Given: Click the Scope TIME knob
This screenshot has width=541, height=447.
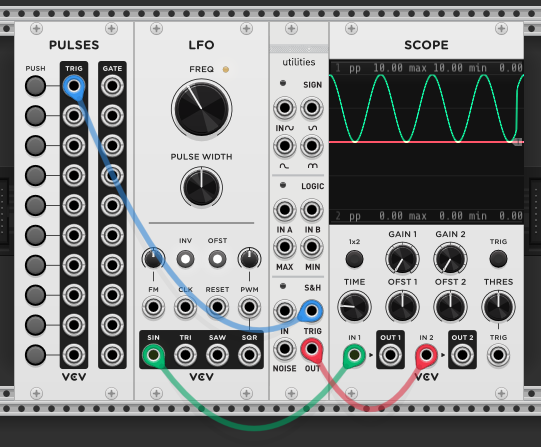Looking at the screenshot, I should click(x=354, y=307).
